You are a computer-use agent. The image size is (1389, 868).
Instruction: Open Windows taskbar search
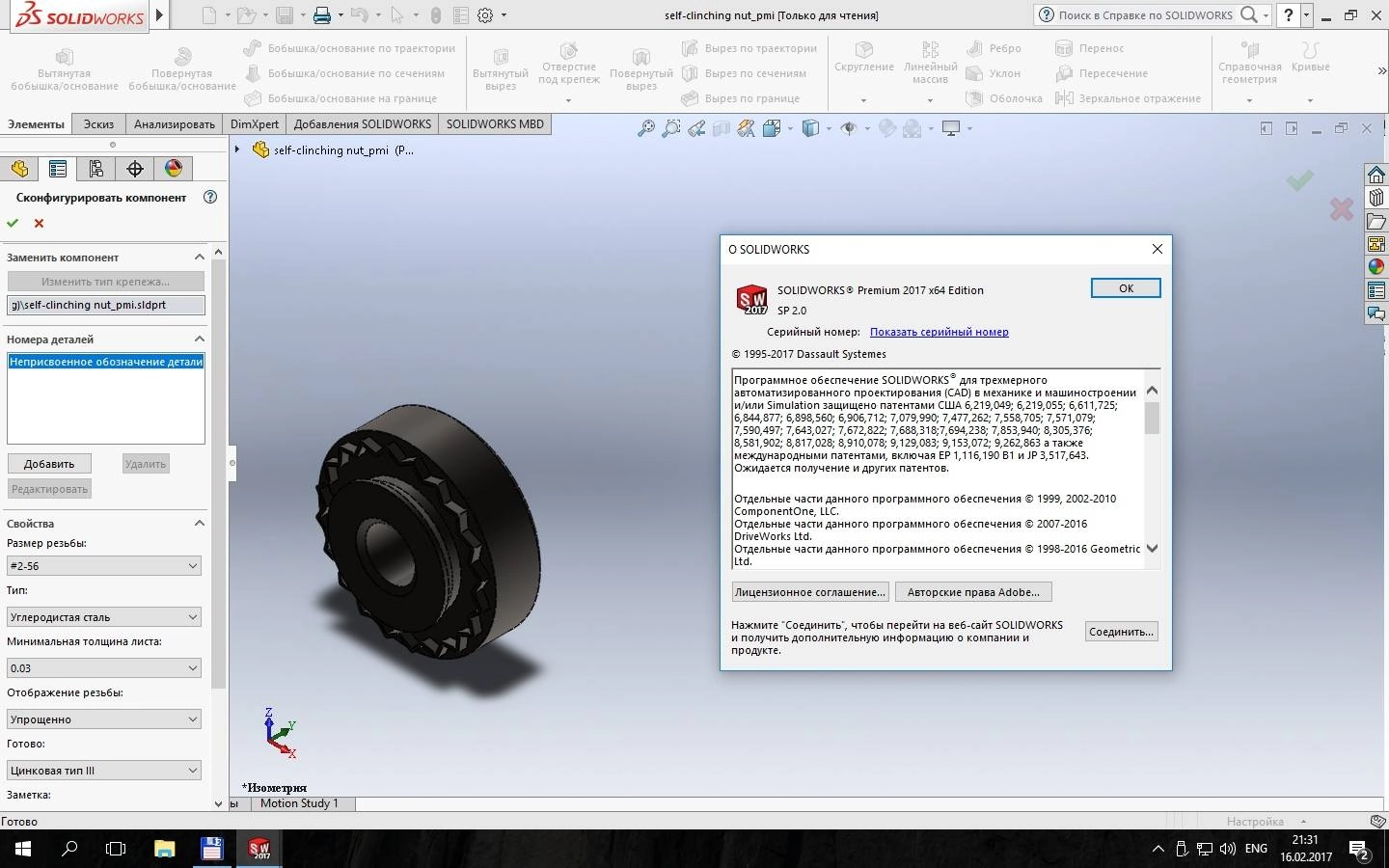[x=69, y=849]
